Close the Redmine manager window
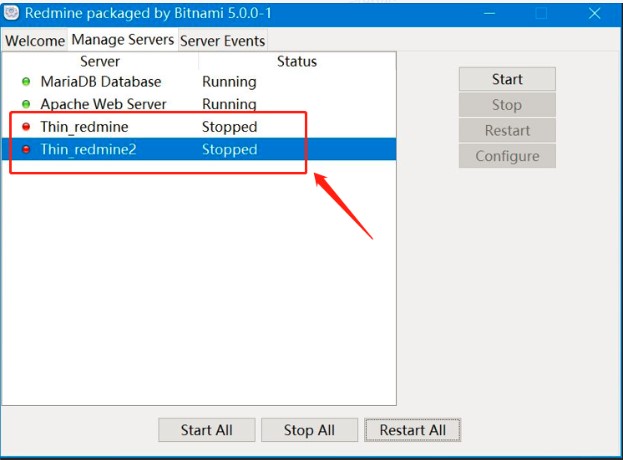 click(594, 14)
